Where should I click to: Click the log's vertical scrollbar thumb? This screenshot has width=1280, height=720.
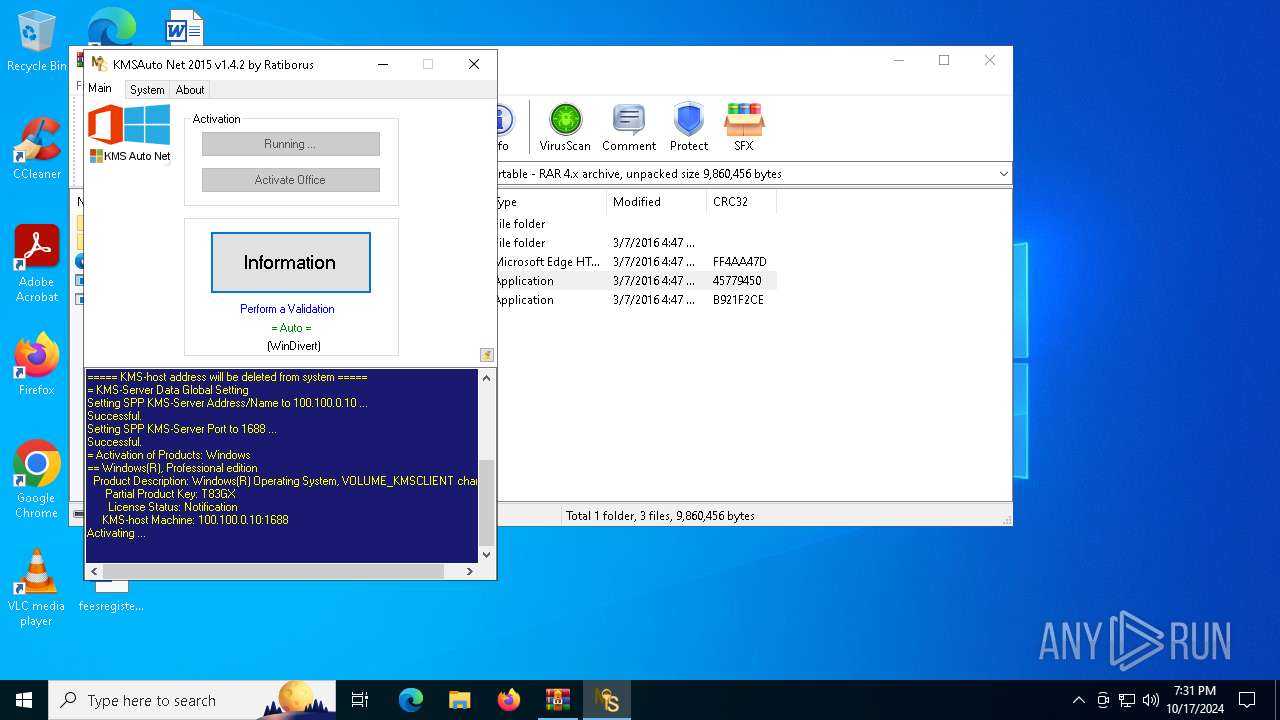coord(487,501)
